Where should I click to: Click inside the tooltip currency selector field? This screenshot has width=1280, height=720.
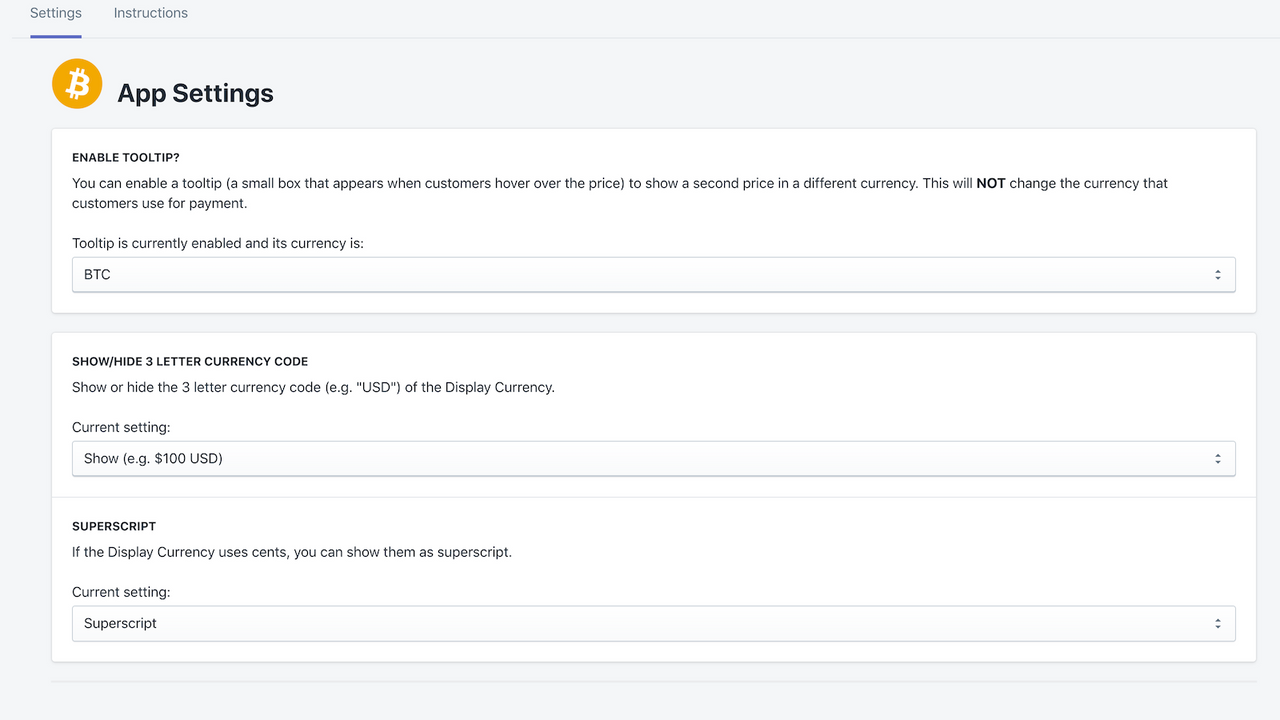pyautogui.click(x=400, y=274)
